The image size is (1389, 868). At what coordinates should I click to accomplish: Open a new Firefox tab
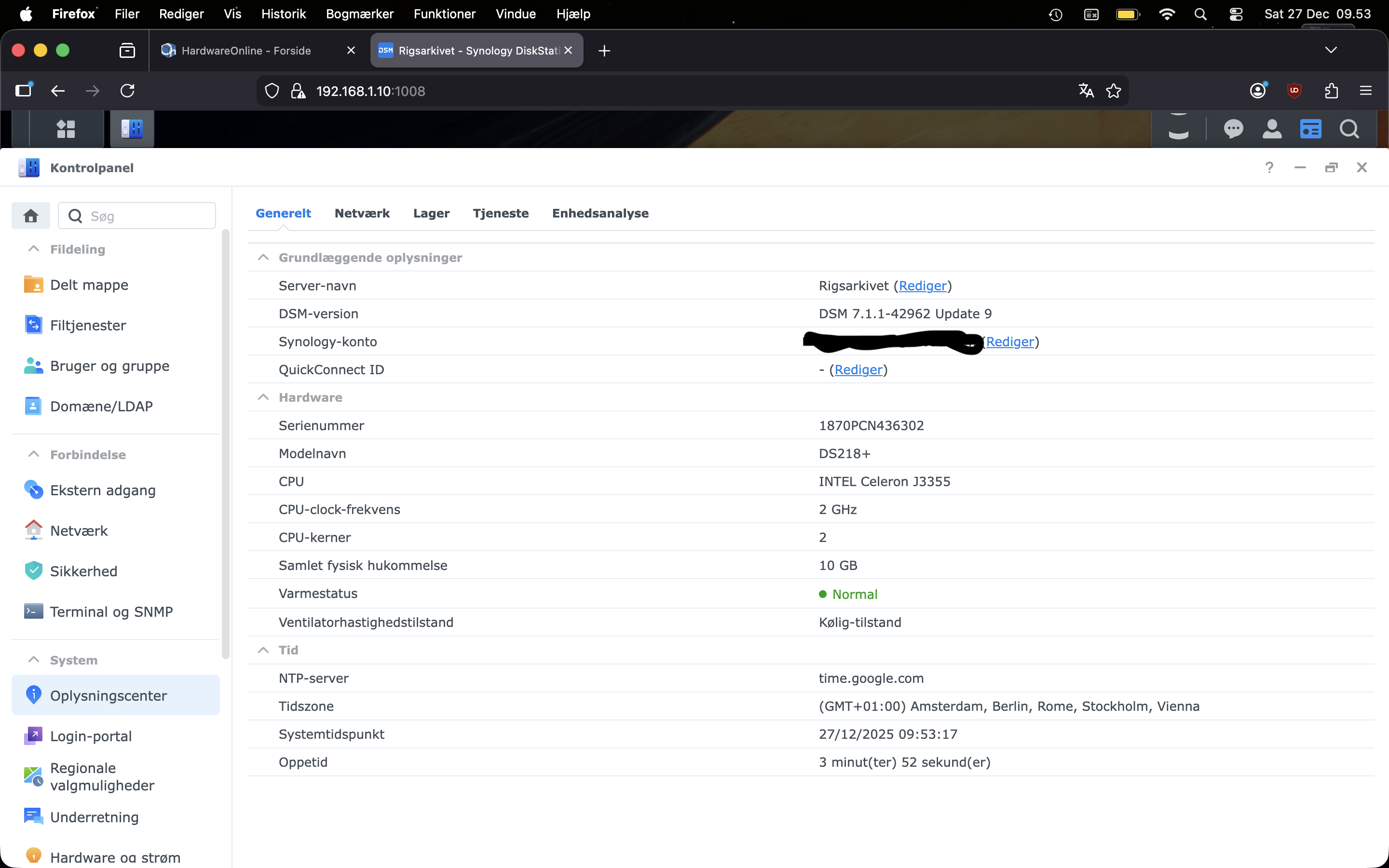(604, 51)
